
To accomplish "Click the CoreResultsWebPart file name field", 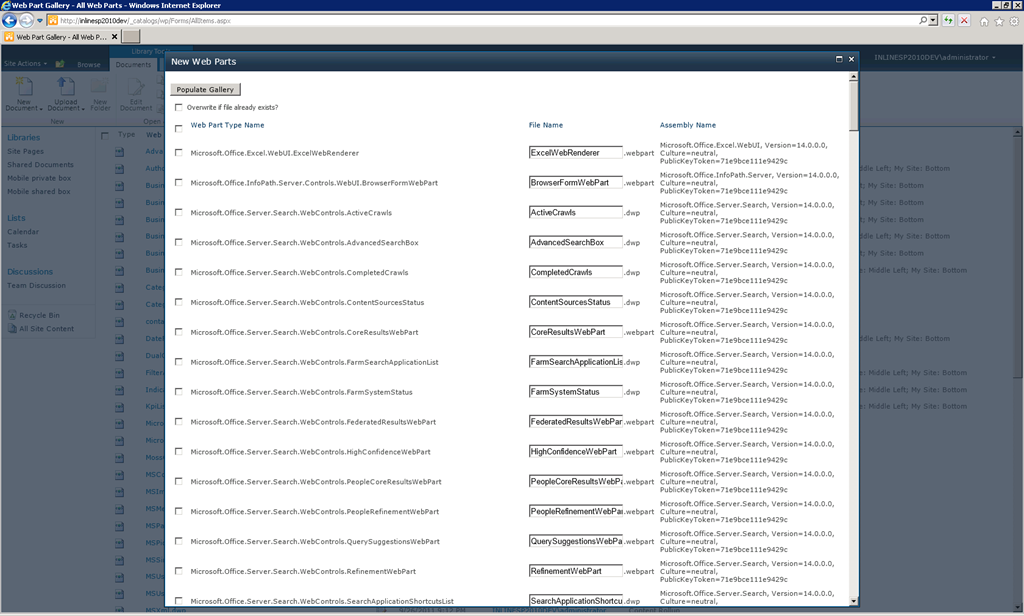I will [575, 332].
